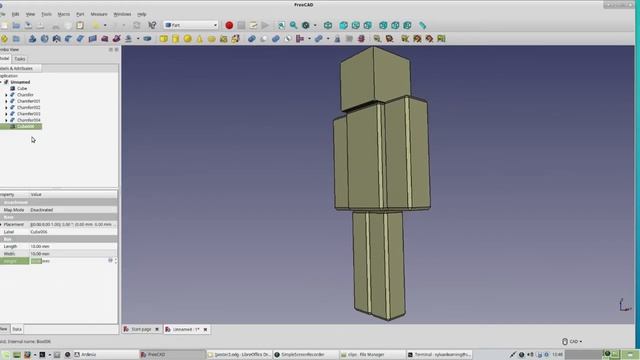
Task: Click the Open document folder icon
Action: [x=16, y=25]
